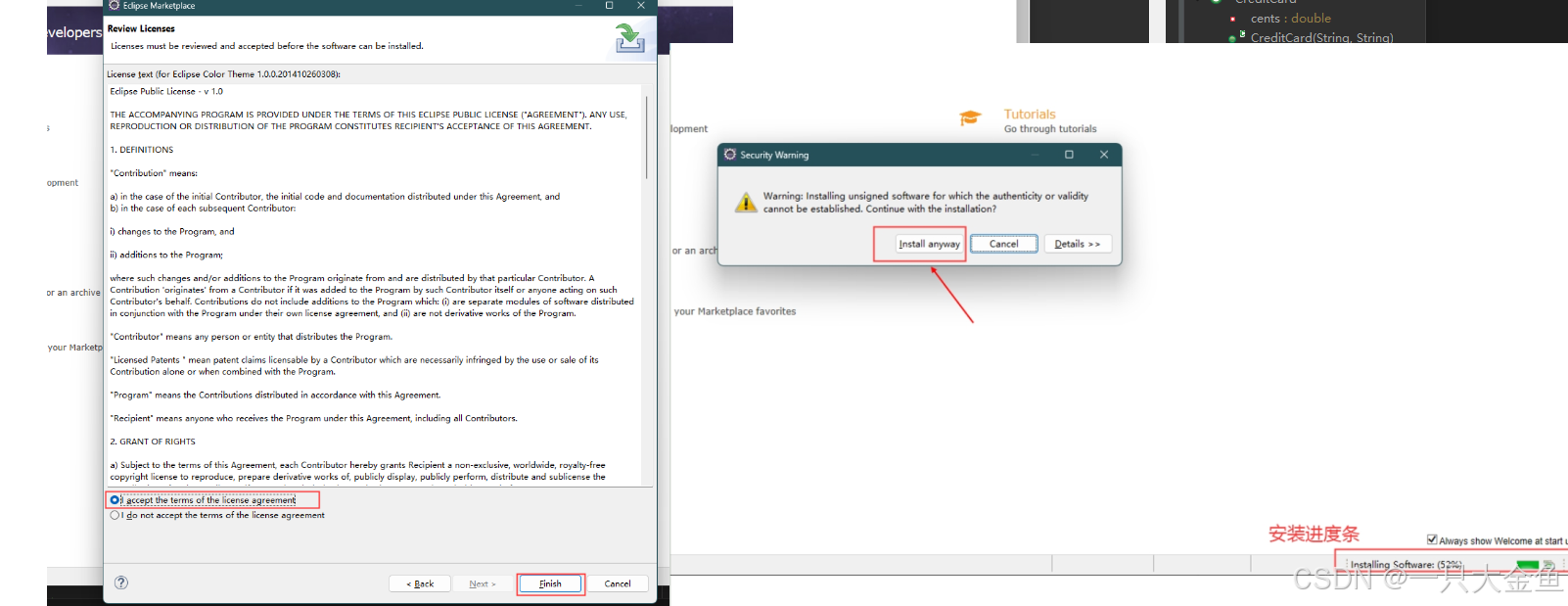Click the Tutorials graduation cap icon

coord(970,118)
